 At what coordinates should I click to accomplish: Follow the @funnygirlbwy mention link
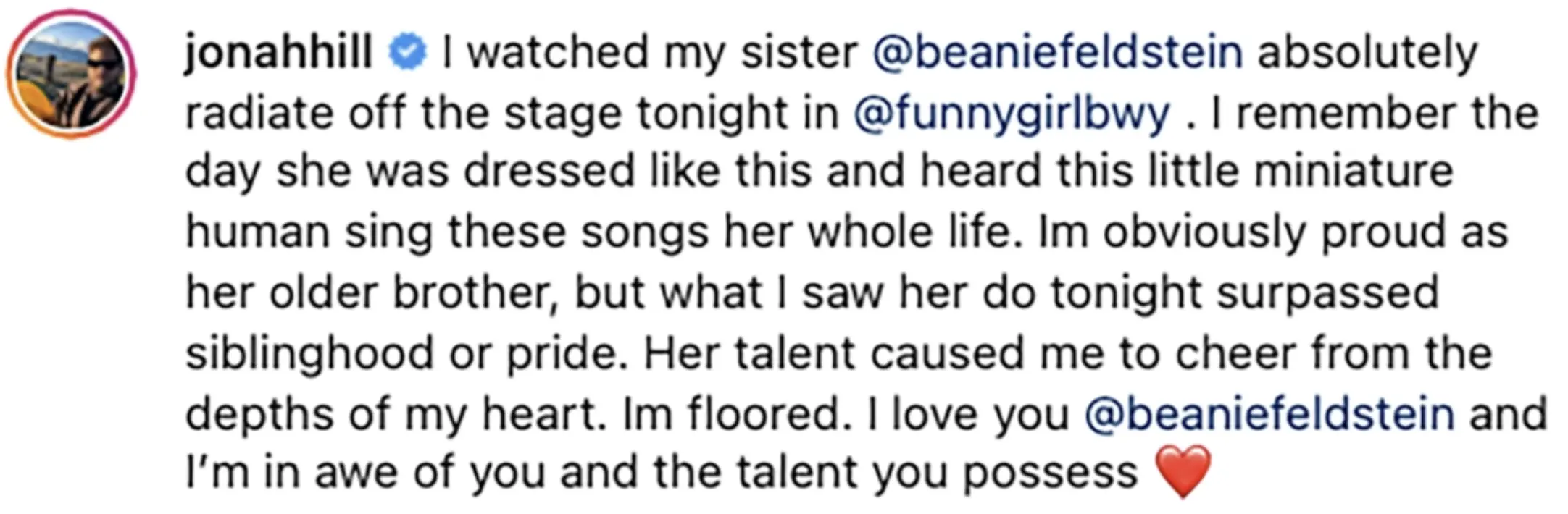(1012, 114)
